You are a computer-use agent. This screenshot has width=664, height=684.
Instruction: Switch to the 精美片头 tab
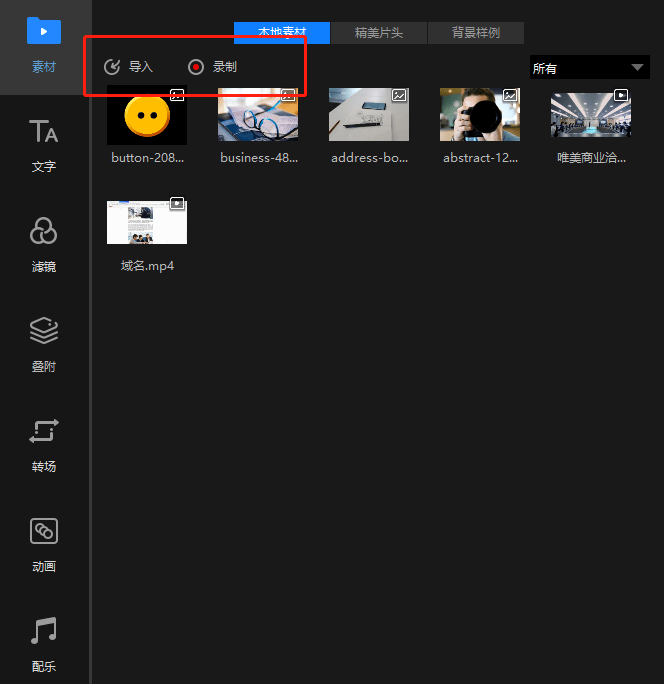(378, 33)
